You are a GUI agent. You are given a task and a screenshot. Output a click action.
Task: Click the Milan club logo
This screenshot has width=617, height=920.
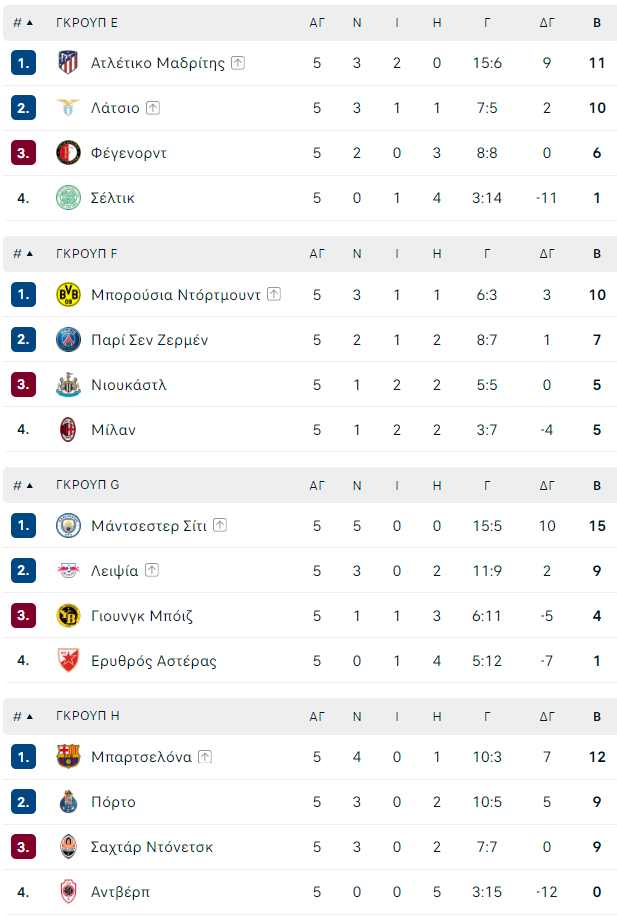pyautogui.click(x=68, y=429)
